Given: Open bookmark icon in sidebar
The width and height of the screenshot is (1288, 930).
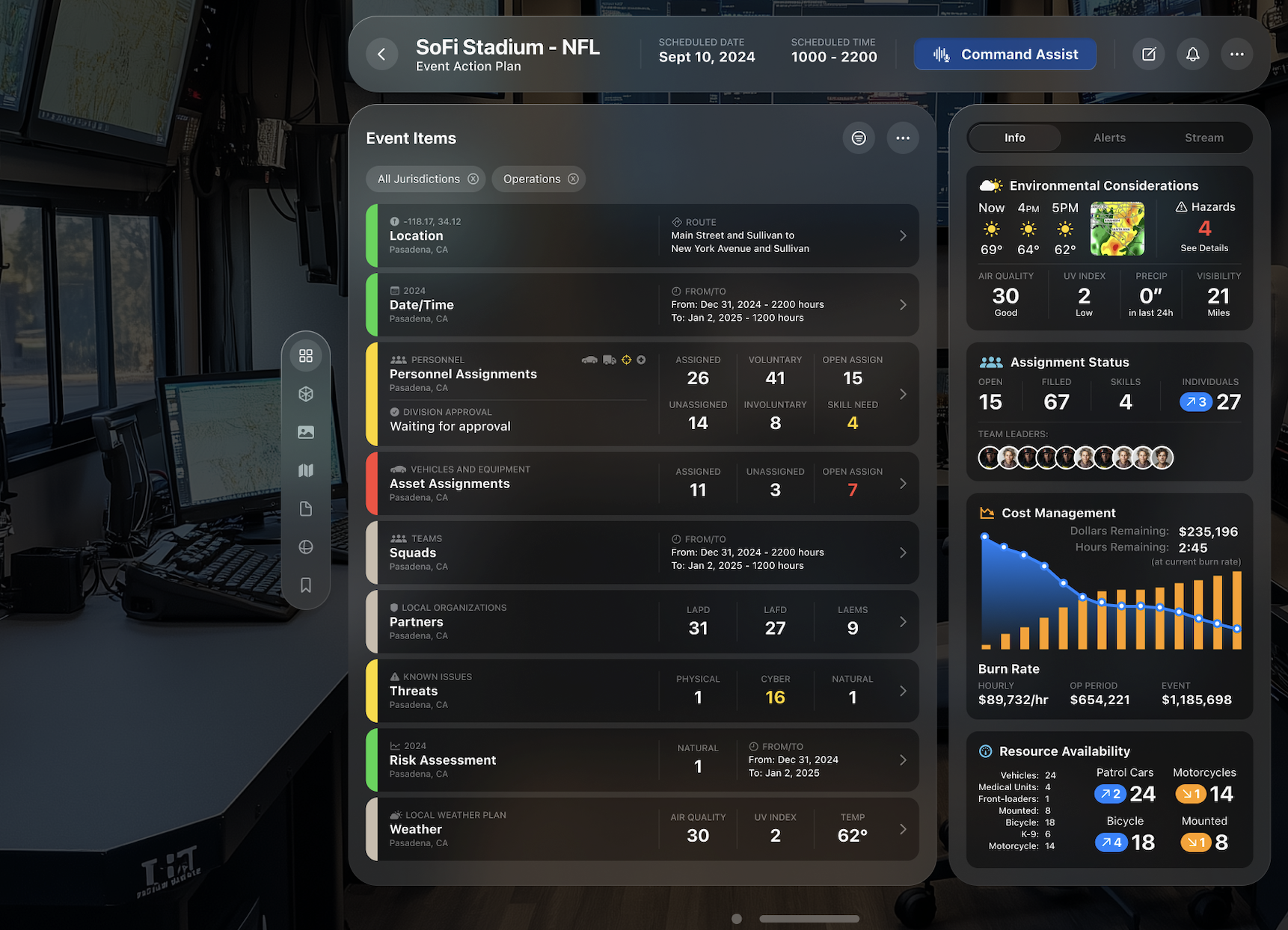Looking at the screenshot, I should [306, 585].
